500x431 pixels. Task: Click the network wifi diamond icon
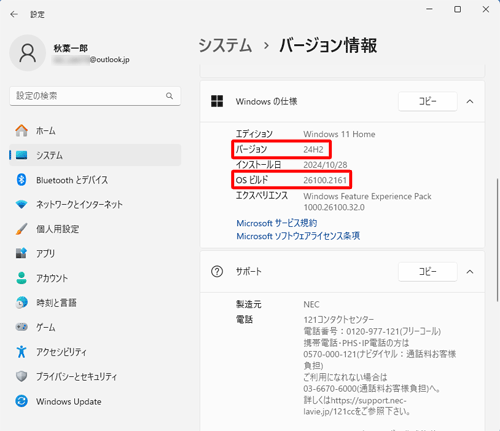coord(22,204)
